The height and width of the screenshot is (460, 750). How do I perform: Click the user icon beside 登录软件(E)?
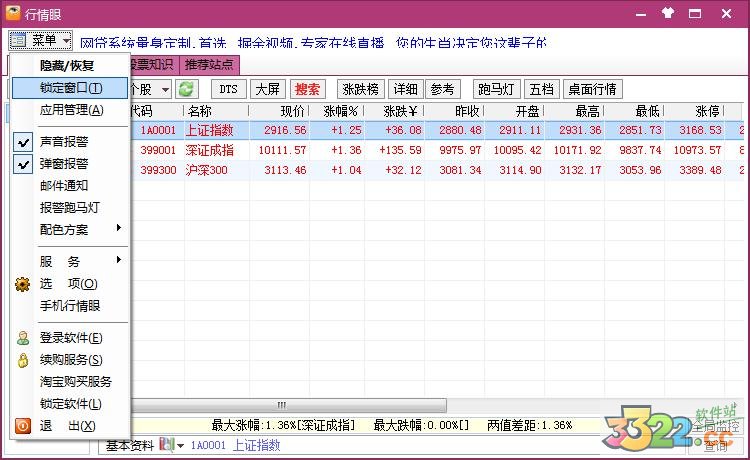pos(23,338)
